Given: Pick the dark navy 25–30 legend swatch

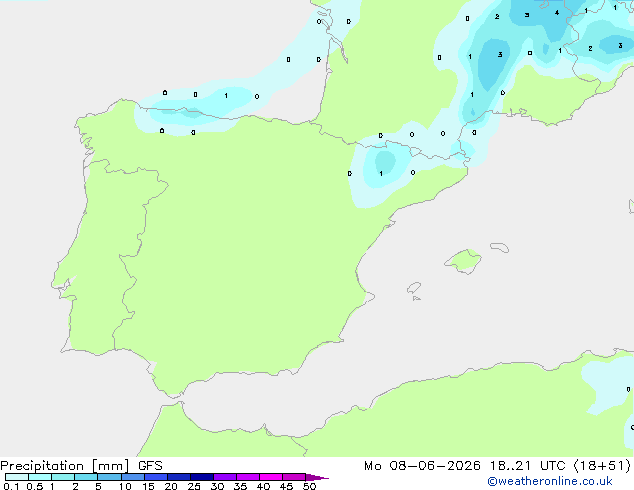Looking at the screenshot, I should pos(202,477).
